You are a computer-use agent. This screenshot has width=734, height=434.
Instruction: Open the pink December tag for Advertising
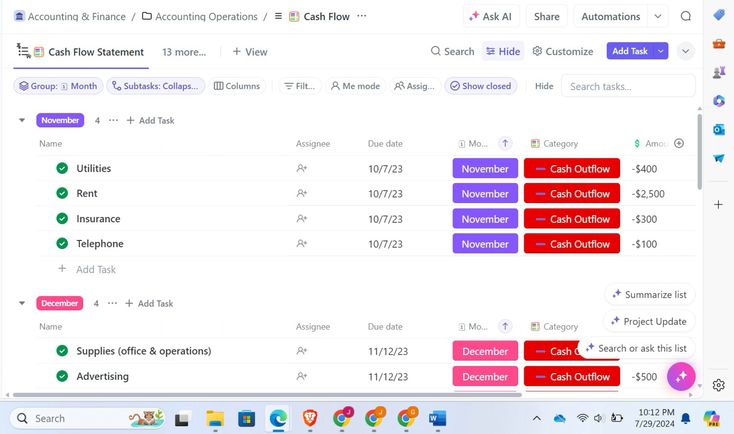coord(485,376)
